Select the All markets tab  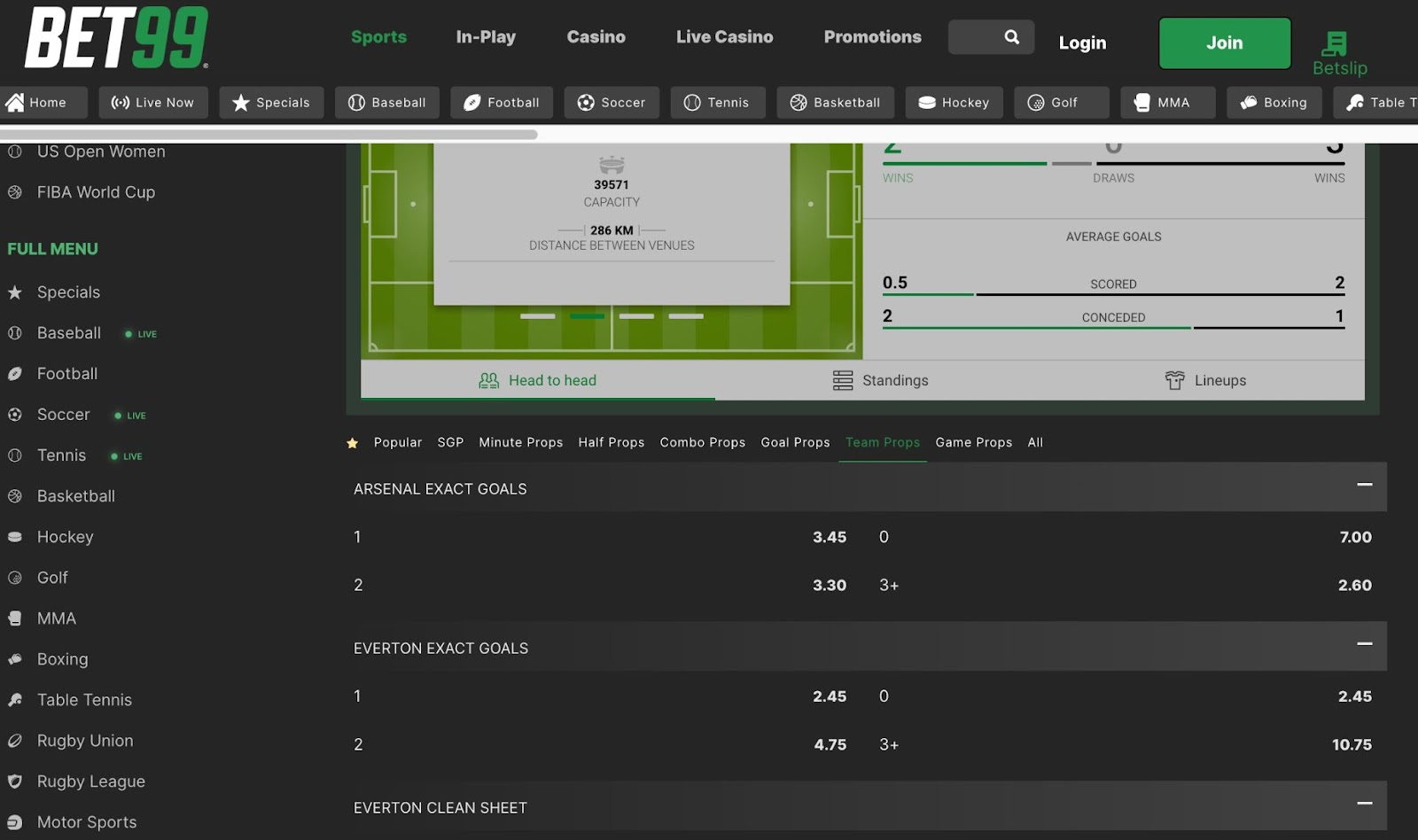(1035, 442)
